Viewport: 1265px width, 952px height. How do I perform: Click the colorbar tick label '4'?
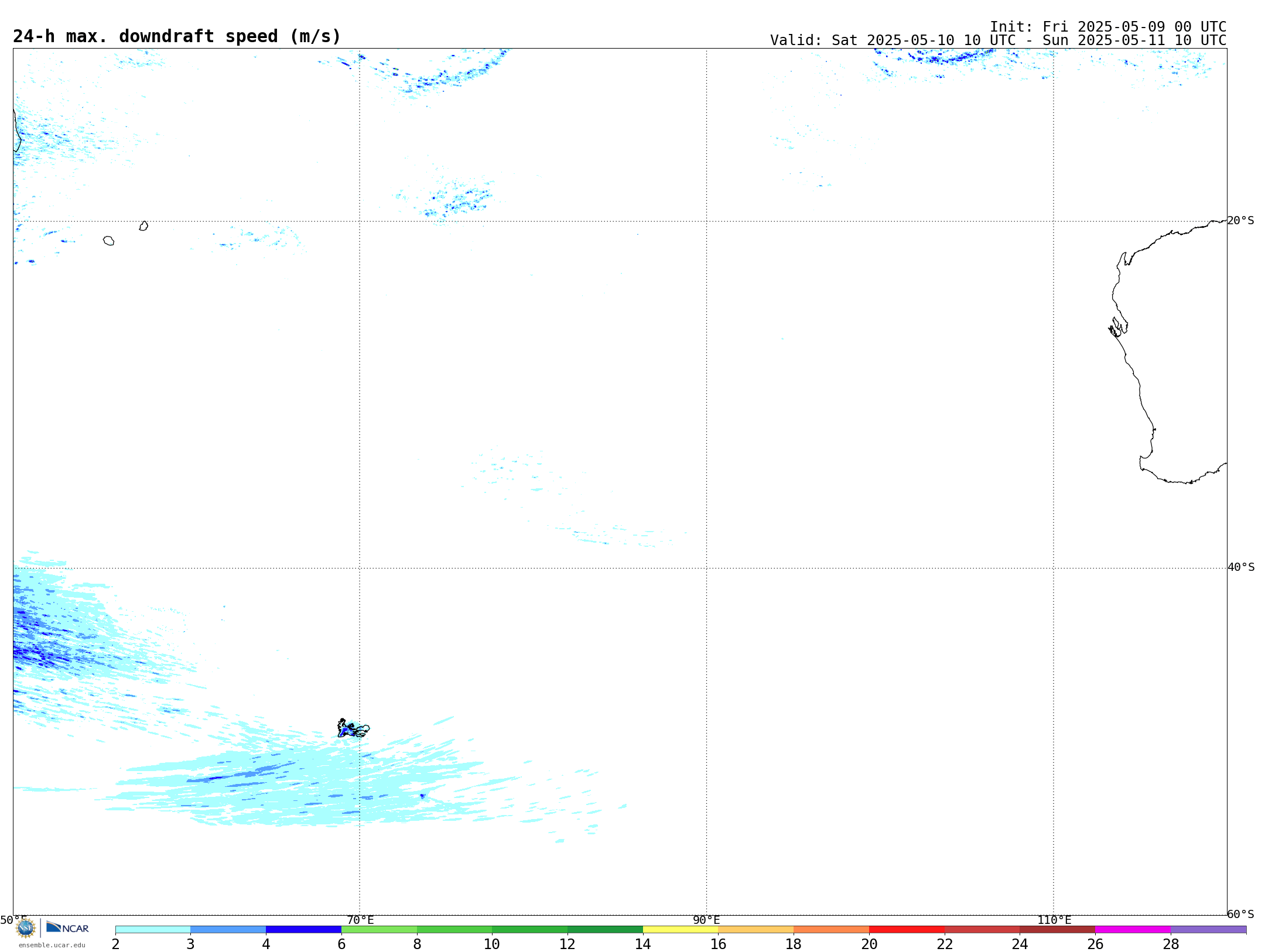tap(266, 944)
